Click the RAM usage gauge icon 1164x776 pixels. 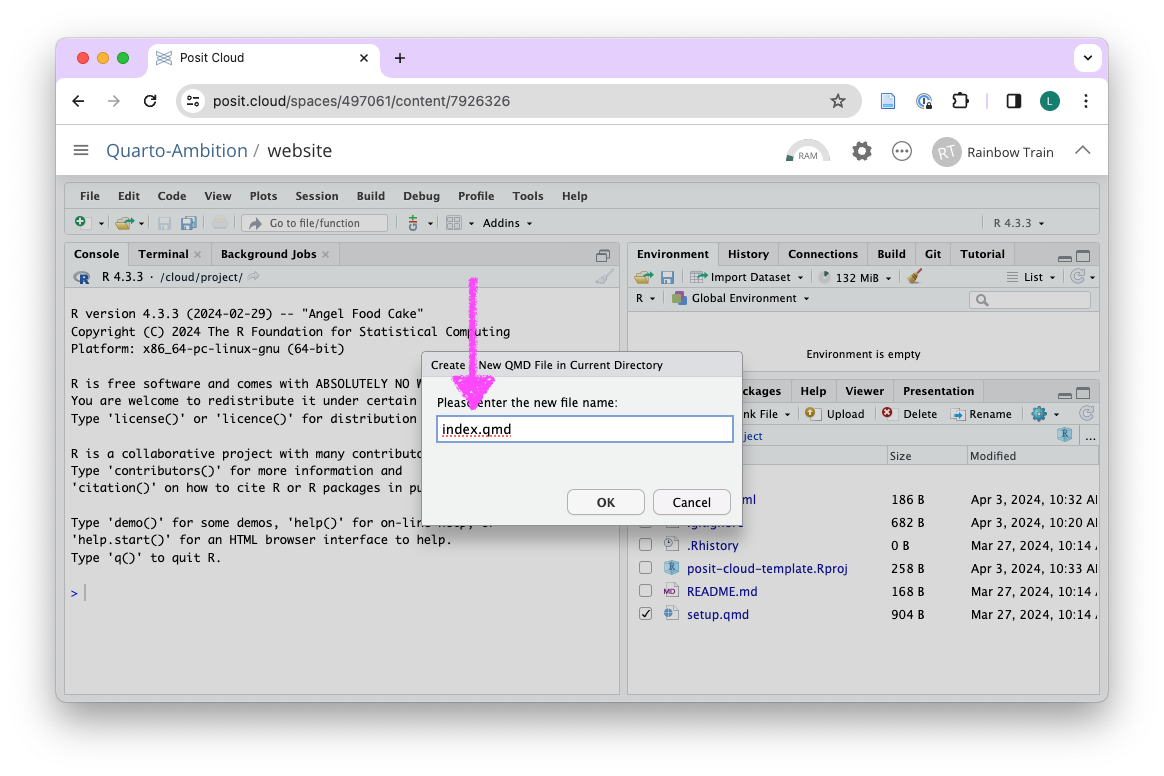tap(808, 152)
